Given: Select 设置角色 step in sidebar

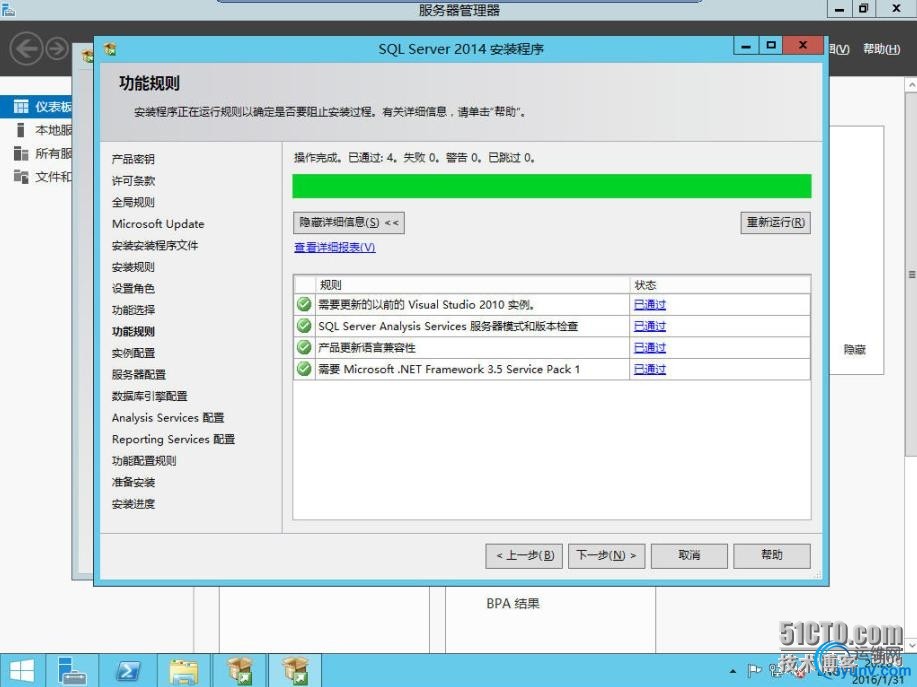Looking at the screenshot, I should (x=133, y=288).
